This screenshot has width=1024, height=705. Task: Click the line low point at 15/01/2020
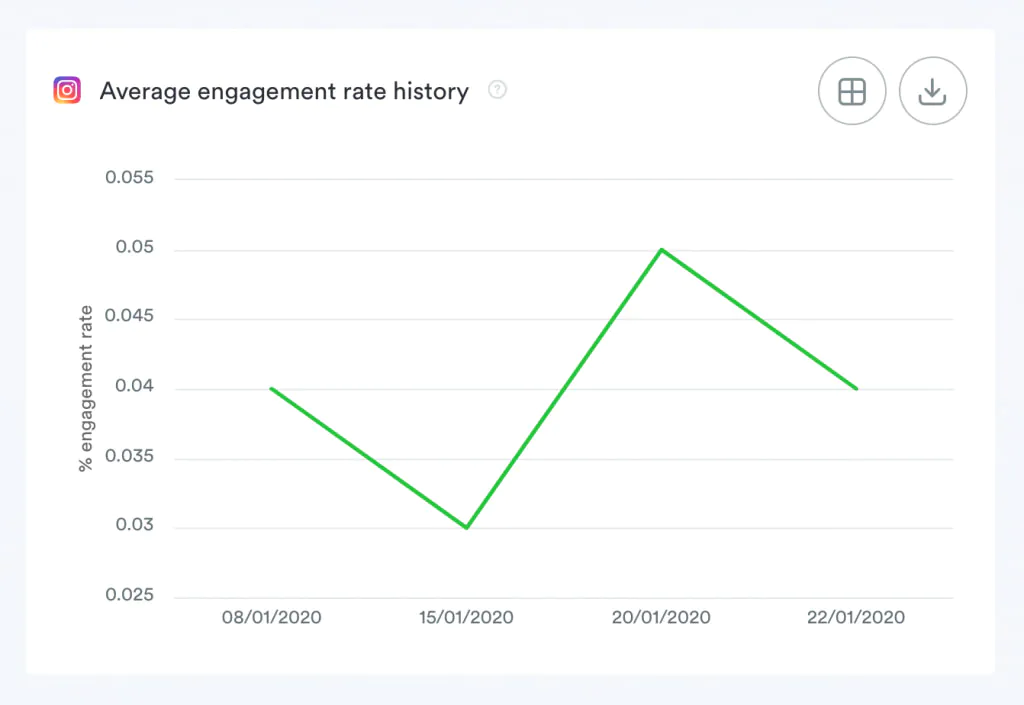click(466, 527)
